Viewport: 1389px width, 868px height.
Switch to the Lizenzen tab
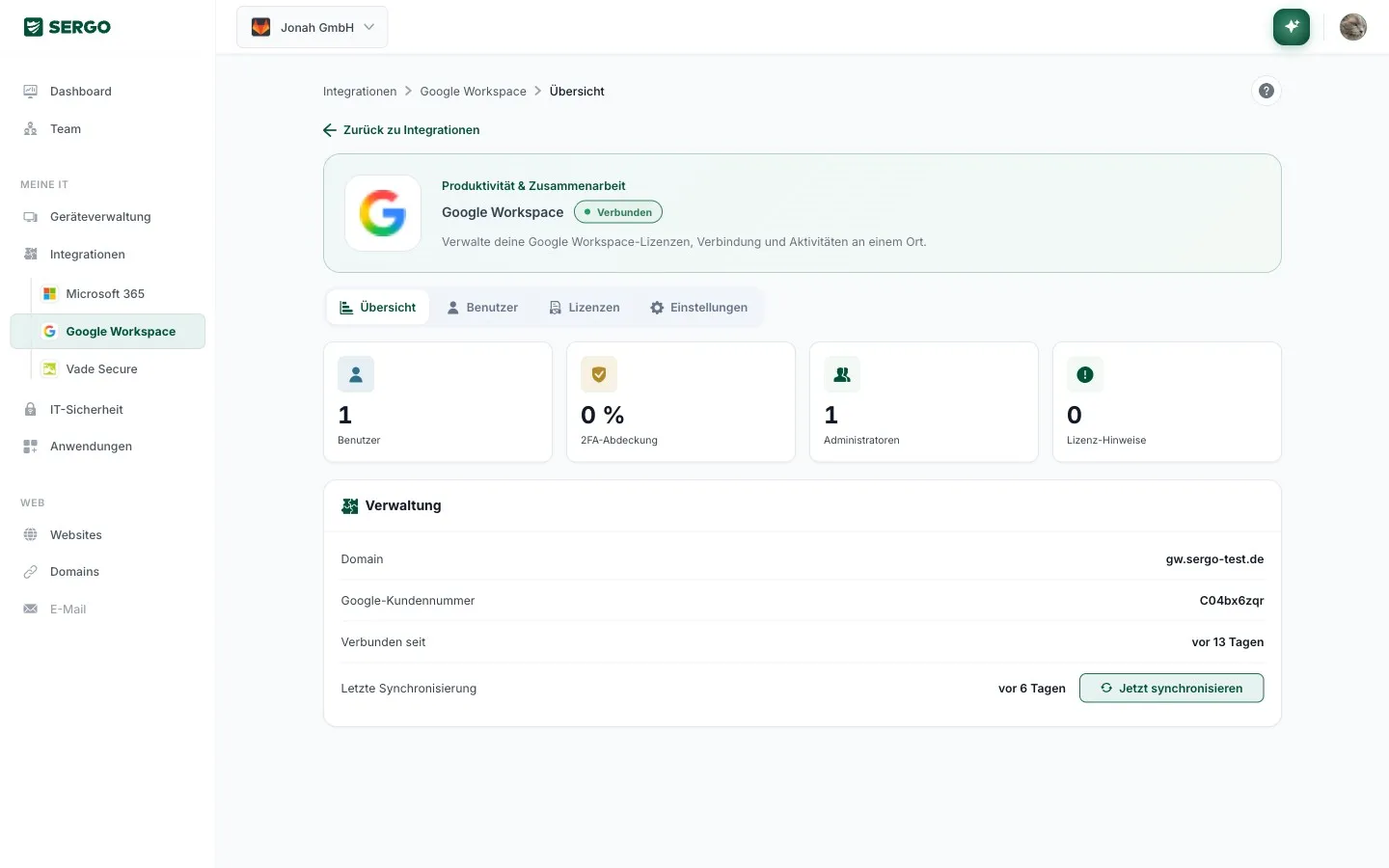pos(585,308)
